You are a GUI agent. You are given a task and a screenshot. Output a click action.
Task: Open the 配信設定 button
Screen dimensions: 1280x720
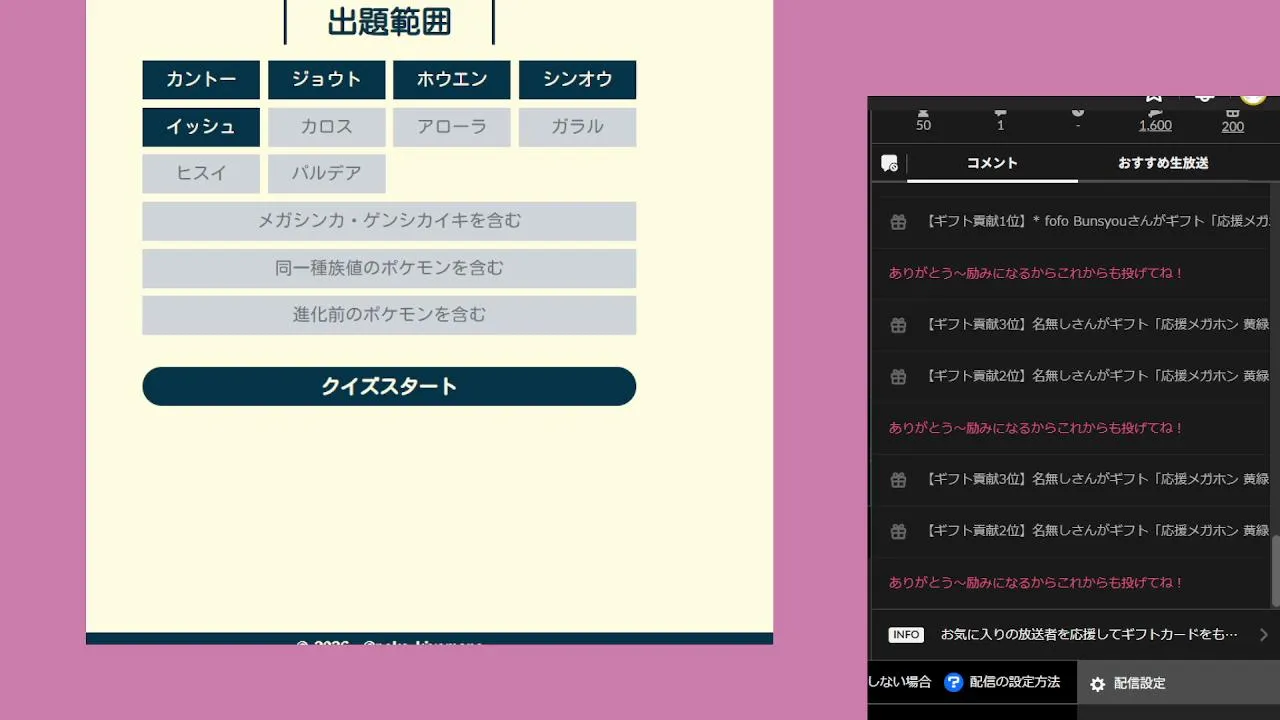(1178, 684)
